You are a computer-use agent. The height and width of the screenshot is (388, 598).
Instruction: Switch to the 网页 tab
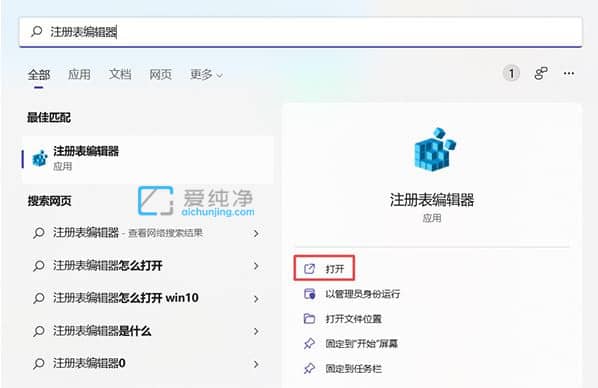160,74
